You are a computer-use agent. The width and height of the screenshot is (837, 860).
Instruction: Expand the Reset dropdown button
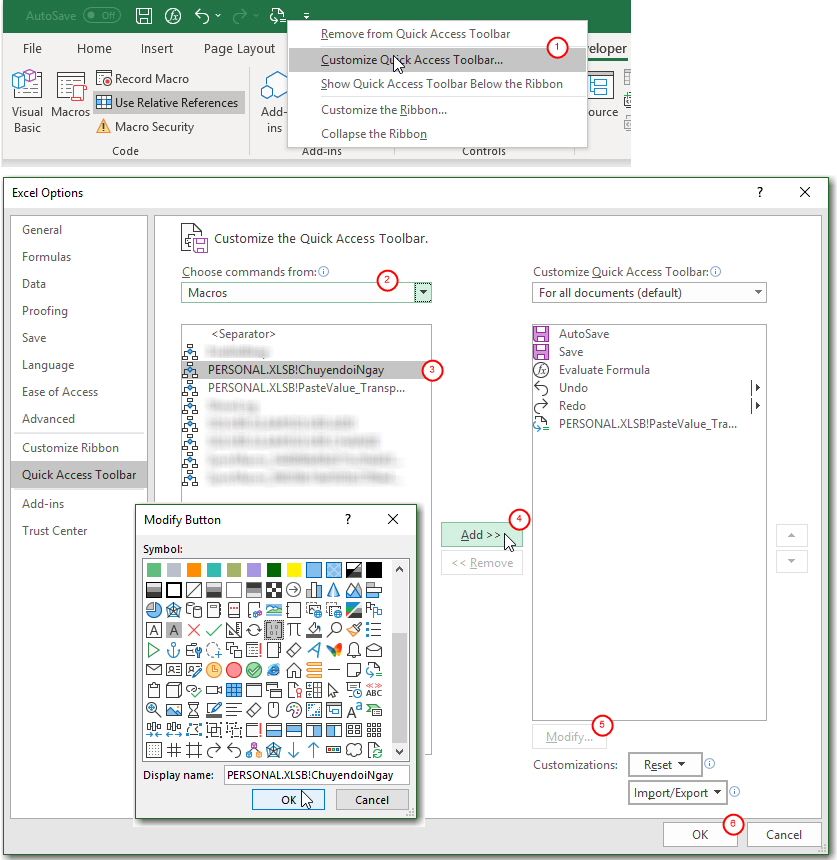(665, 765)
